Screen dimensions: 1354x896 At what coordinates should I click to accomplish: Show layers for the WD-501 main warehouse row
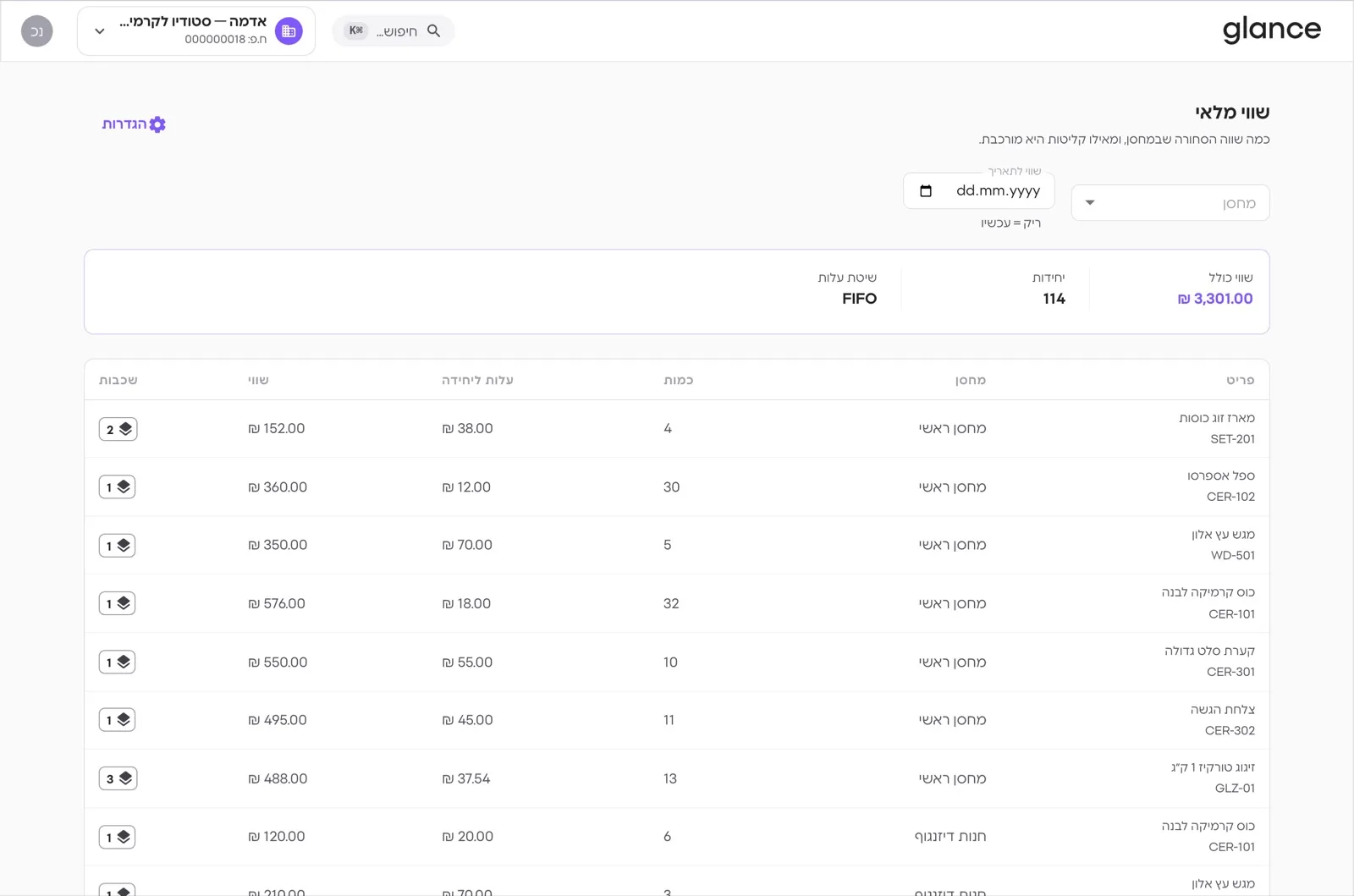[117, 546]
